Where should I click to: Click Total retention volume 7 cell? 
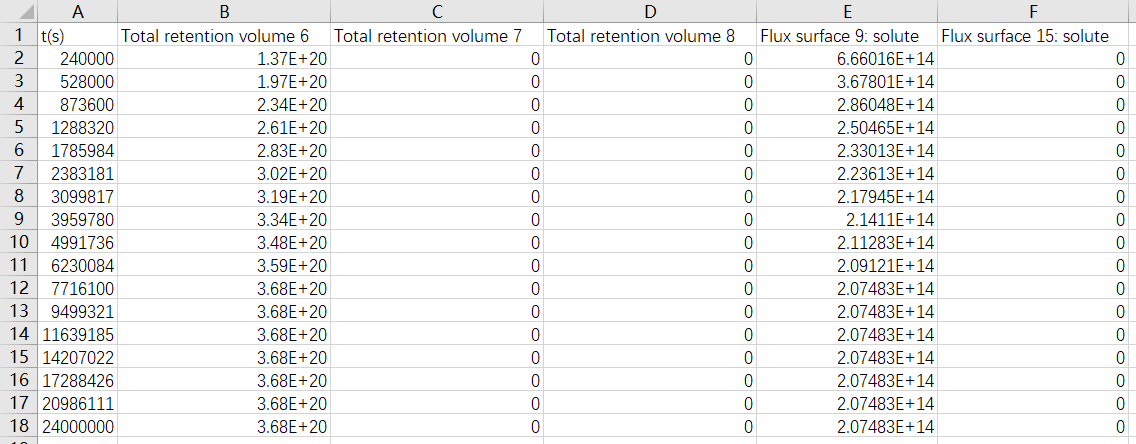(x=437, y=36)
